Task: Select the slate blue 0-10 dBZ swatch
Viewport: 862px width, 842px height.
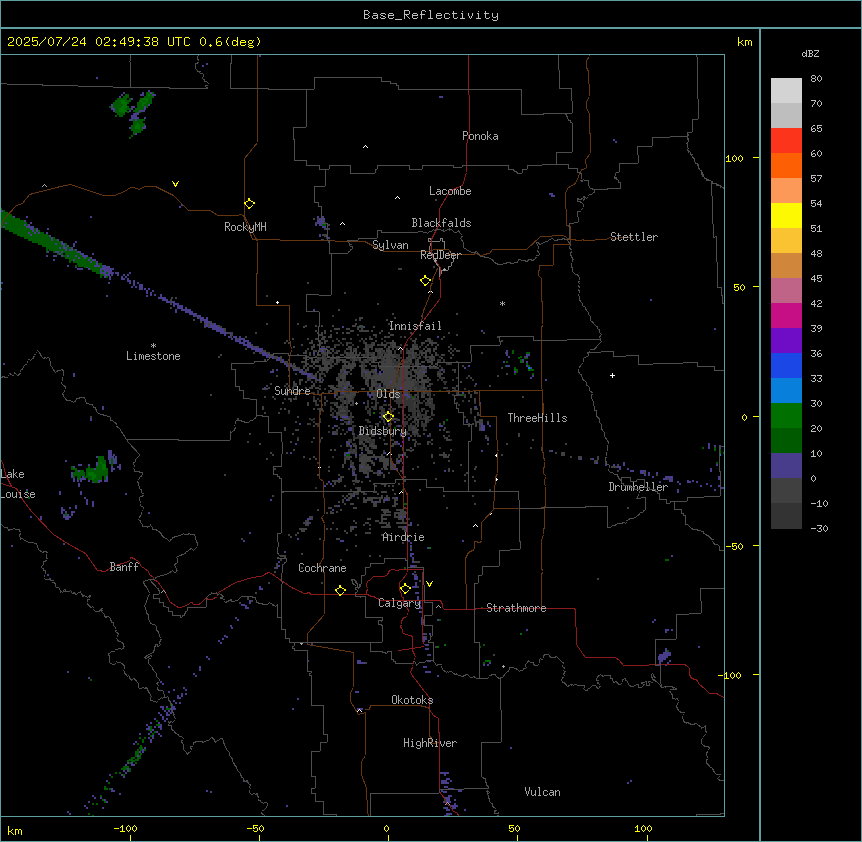Action: pyautogui.click(x=786, y=466)
